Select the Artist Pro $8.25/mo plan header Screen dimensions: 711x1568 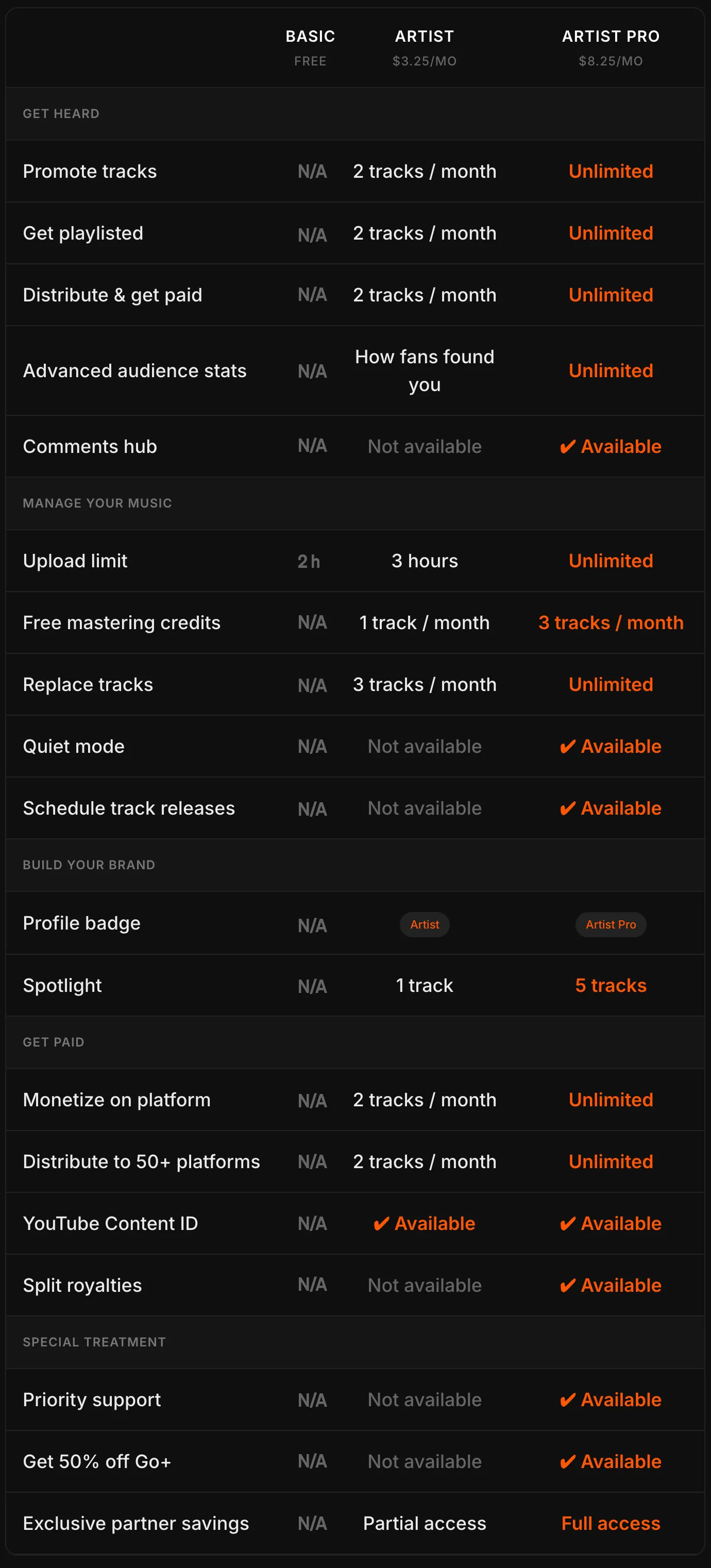click(611, 47)
